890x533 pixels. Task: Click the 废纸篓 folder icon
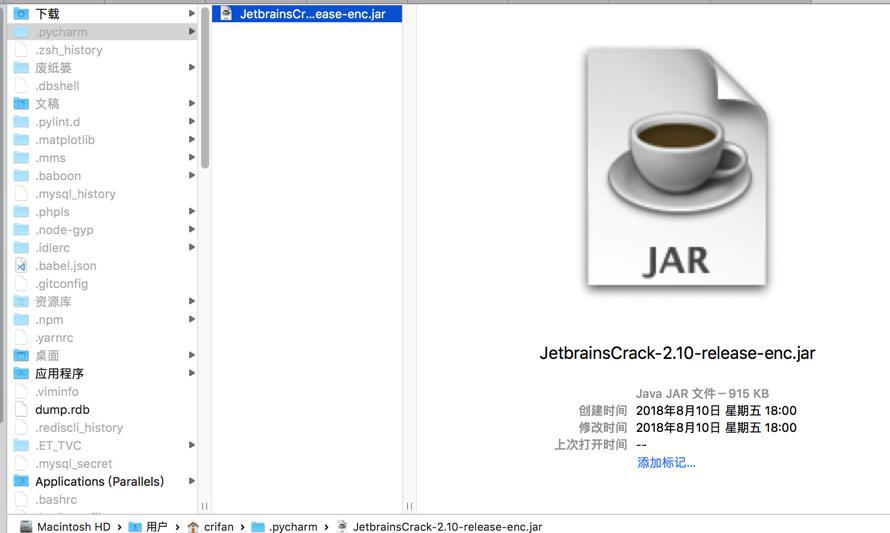click(x=21, y=68)
